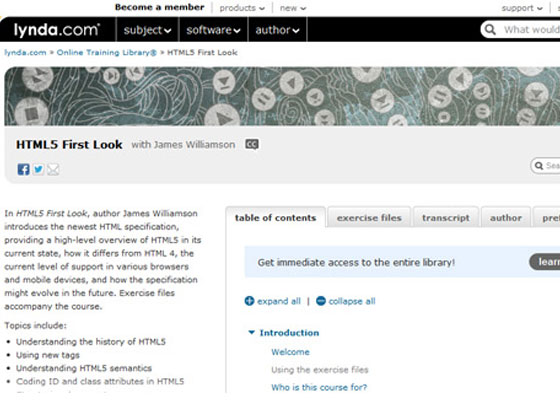Share course via email envelope icon
Image resolution: width=560 pixels, height=400 pixels.
(x=53, y=169)
